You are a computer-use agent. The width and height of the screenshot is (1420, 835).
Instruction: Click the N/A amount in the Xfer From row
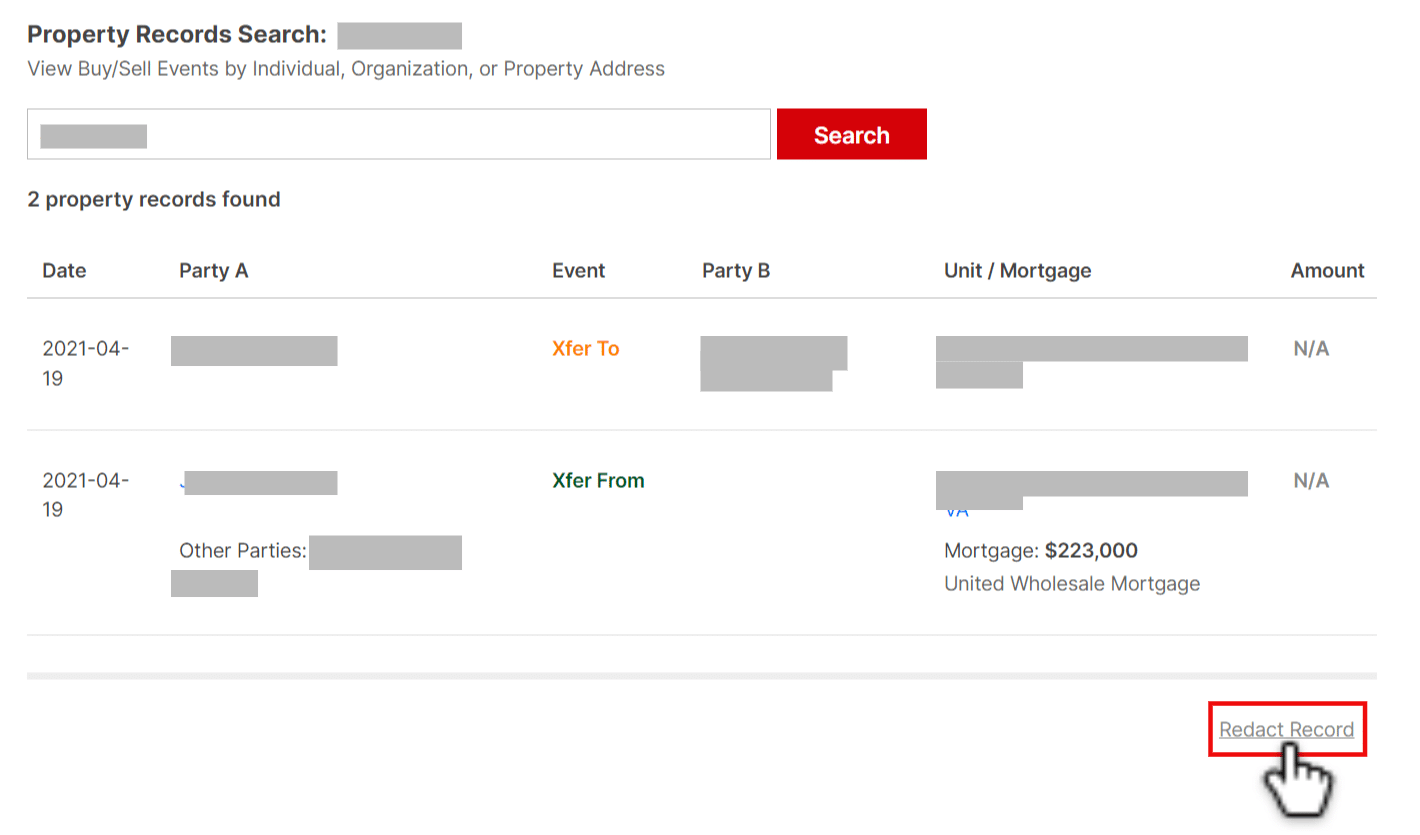[1311, 480]
